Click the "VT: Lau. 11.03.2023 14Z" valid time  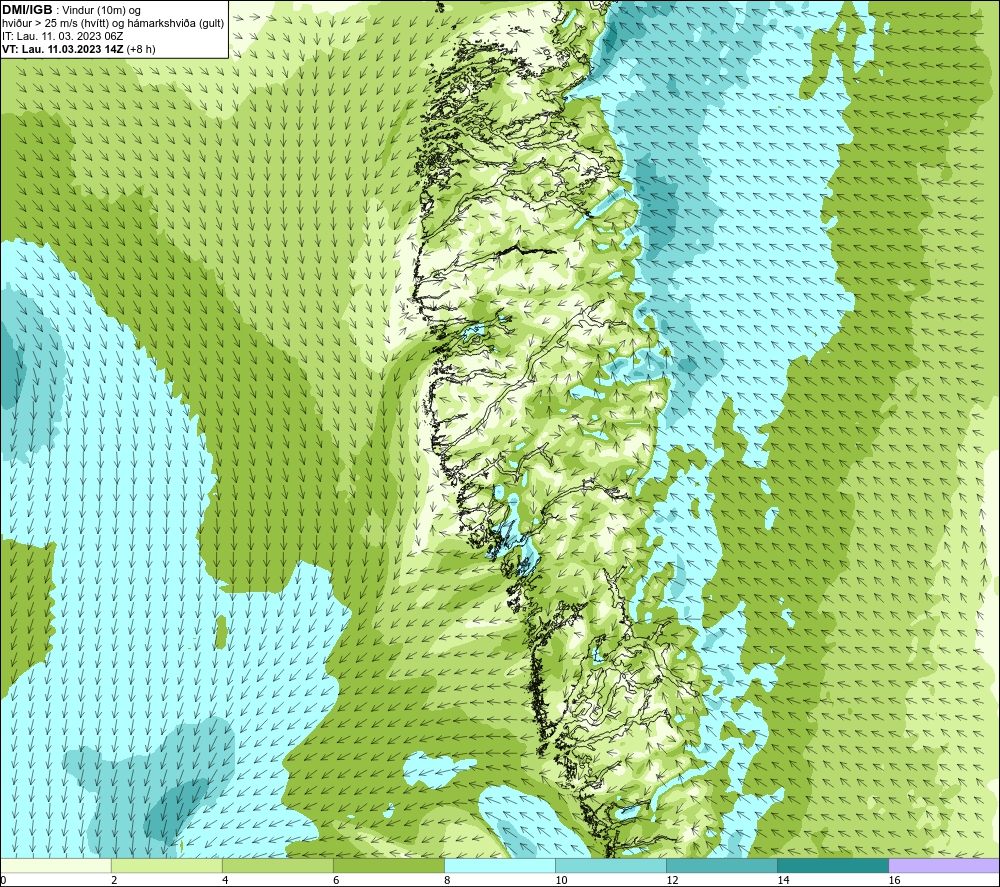pos(62,49)
